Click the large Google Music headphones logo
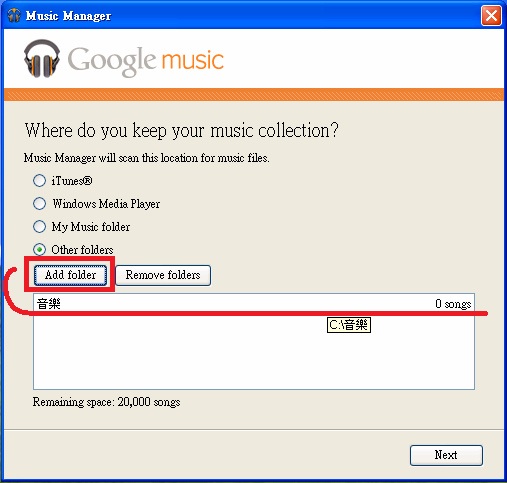 [42, 58]
